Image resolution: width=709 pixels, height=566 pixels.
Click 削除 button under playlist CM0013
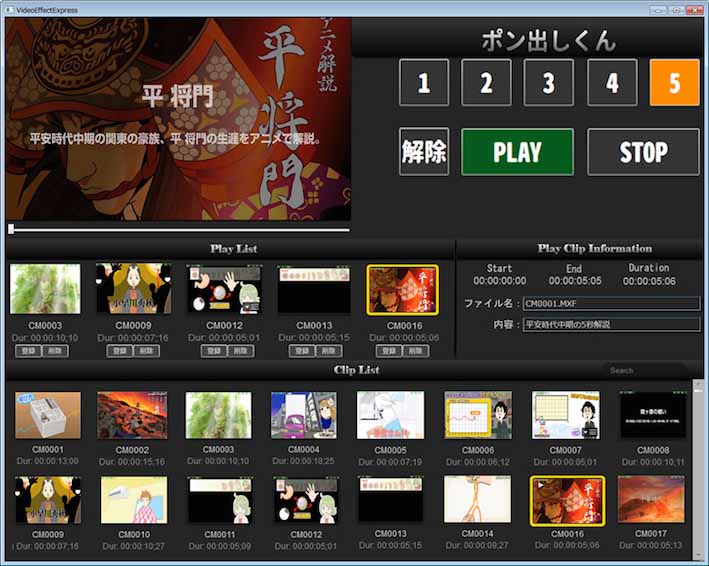(x=329, y=351)
